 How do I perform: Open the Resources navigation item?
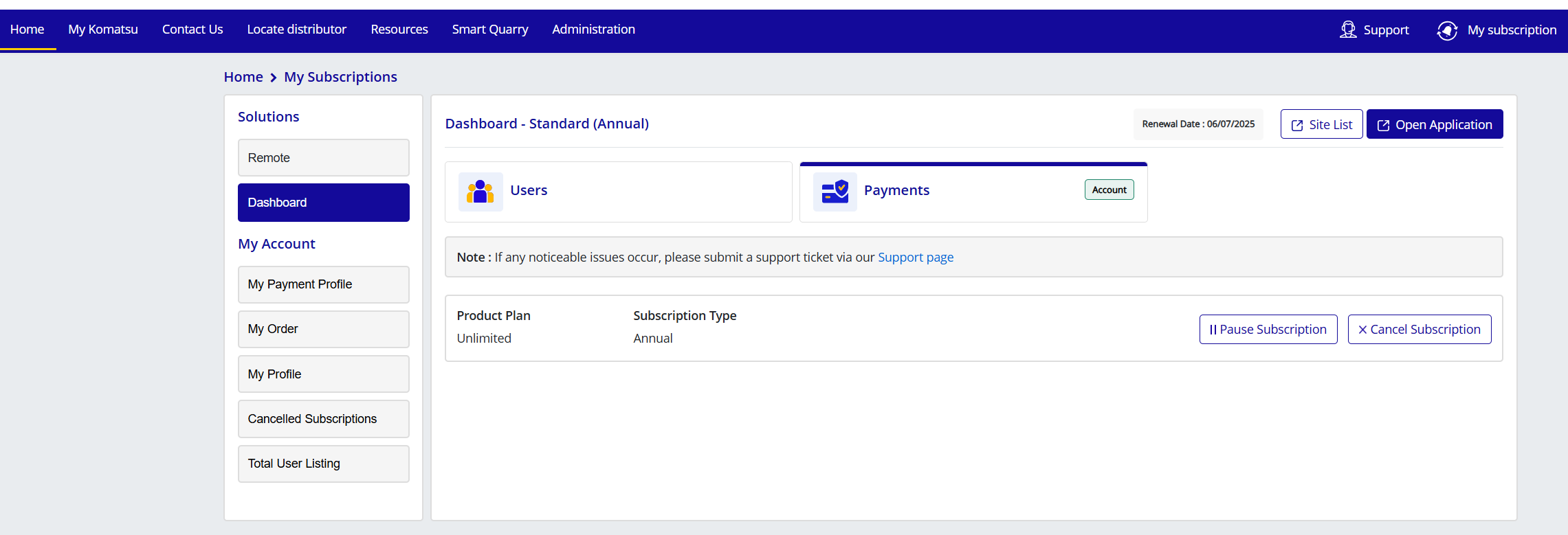click(x=399, y=30)
